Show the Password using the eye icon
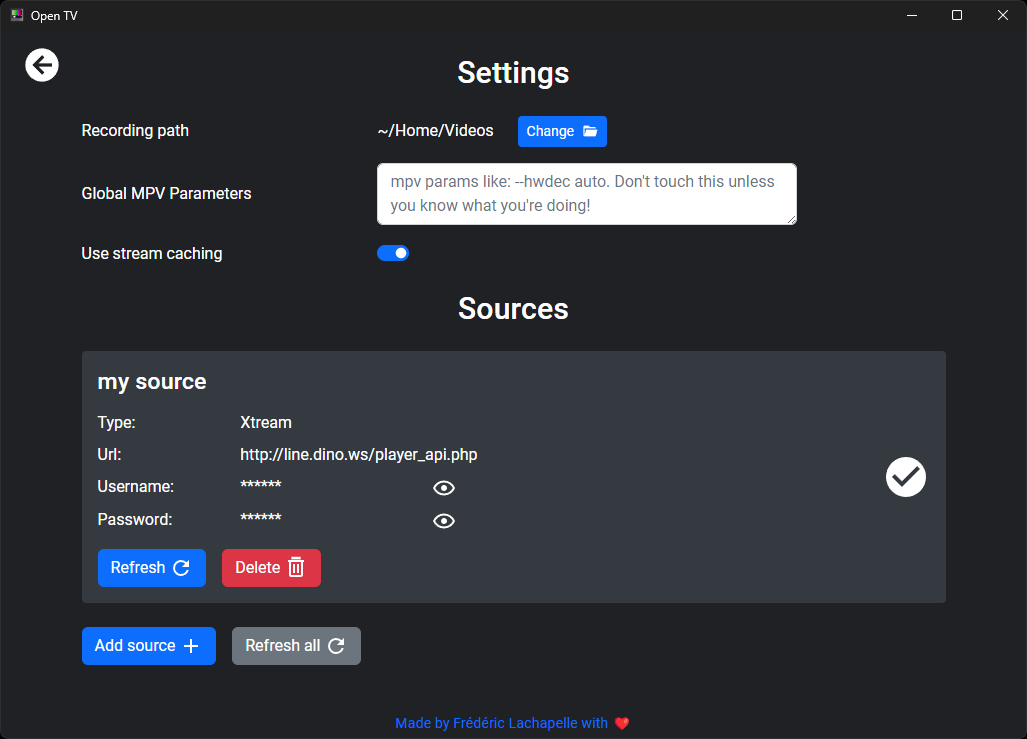 444,520
